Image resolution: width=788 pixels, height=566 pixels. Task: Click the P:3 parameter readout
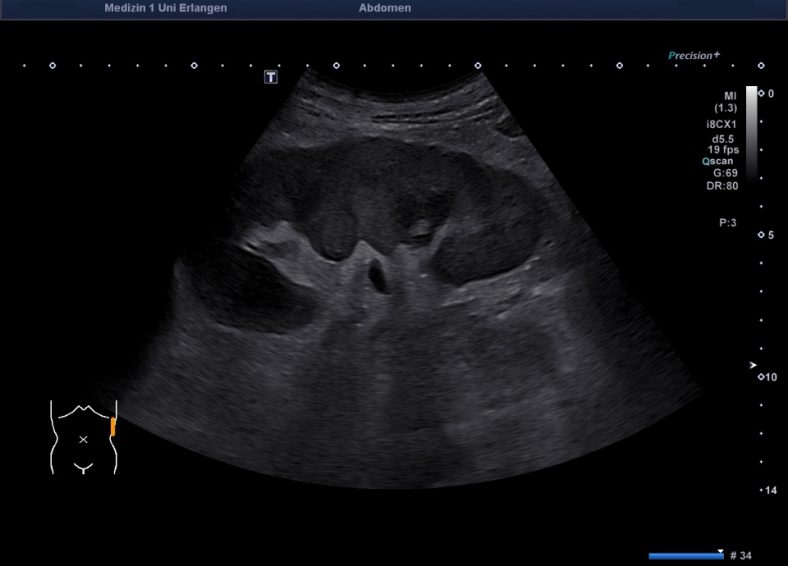[727, 223]
